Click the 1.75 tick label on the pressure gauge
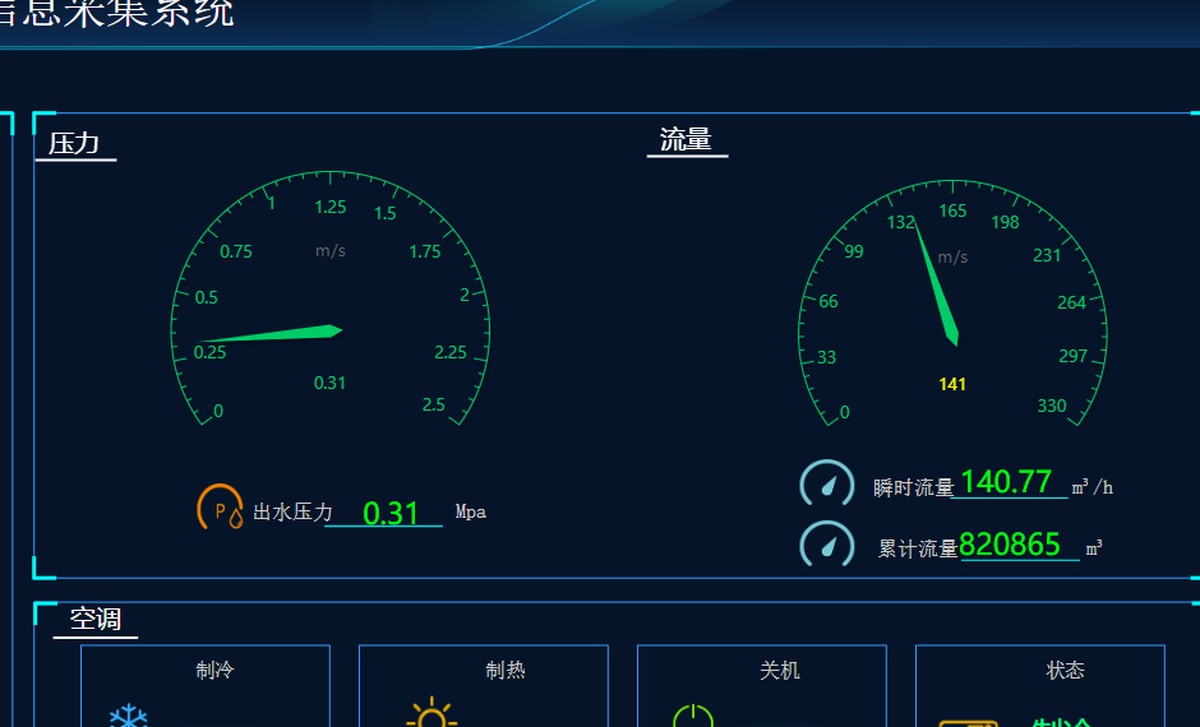The image size is (1200, 727). tap(425, 252)
